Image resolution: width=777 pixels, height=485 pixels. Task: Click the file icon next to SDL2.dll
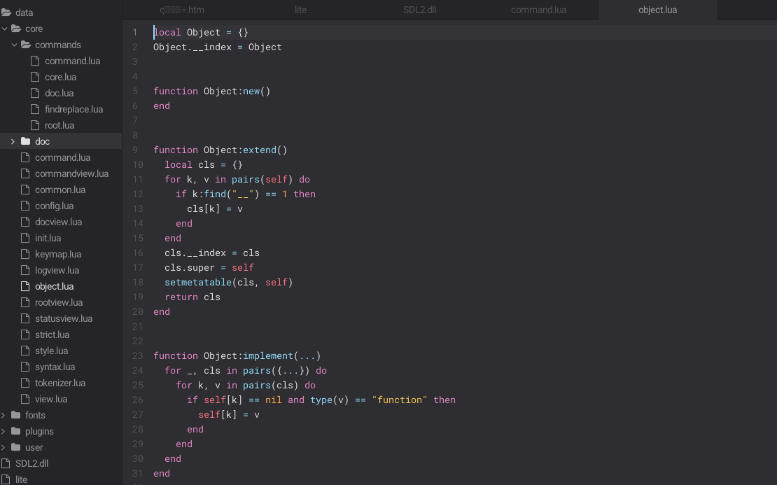6,463
